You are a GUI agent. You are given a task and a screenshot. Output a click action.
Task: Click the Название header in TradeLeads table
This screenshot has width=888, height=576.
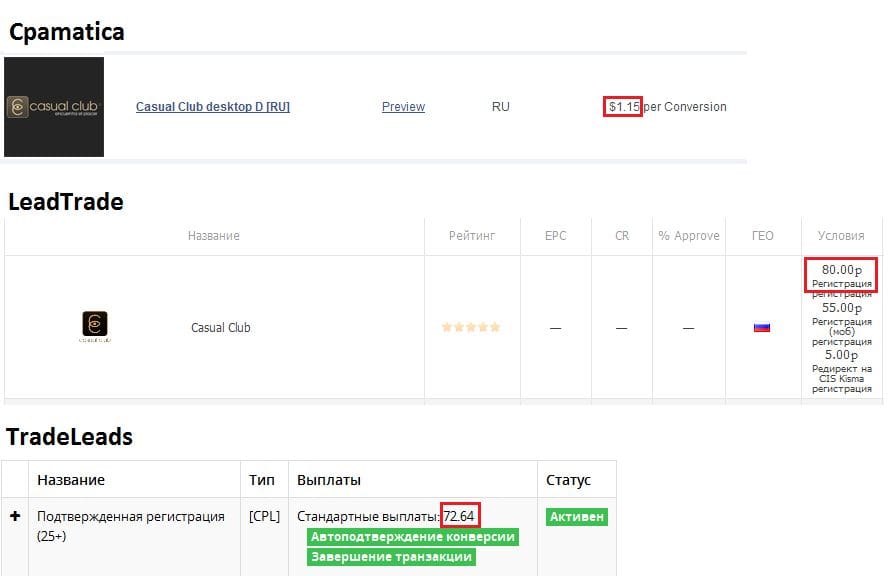[71, 480]
